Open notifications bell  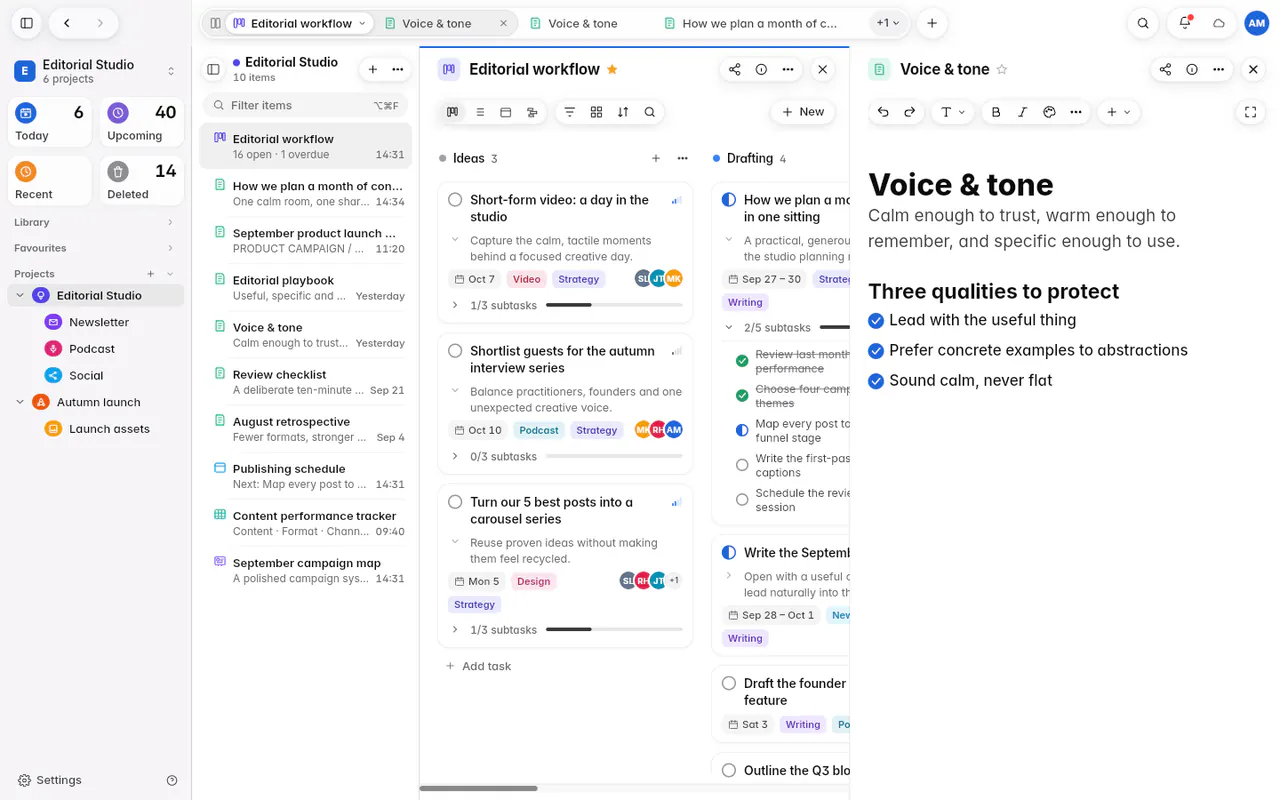[x=1185, y=23]
